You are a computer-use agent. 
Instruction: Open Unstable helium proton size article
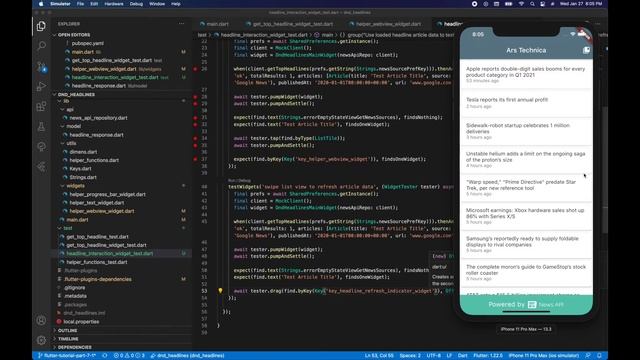[x=526, y=159]
